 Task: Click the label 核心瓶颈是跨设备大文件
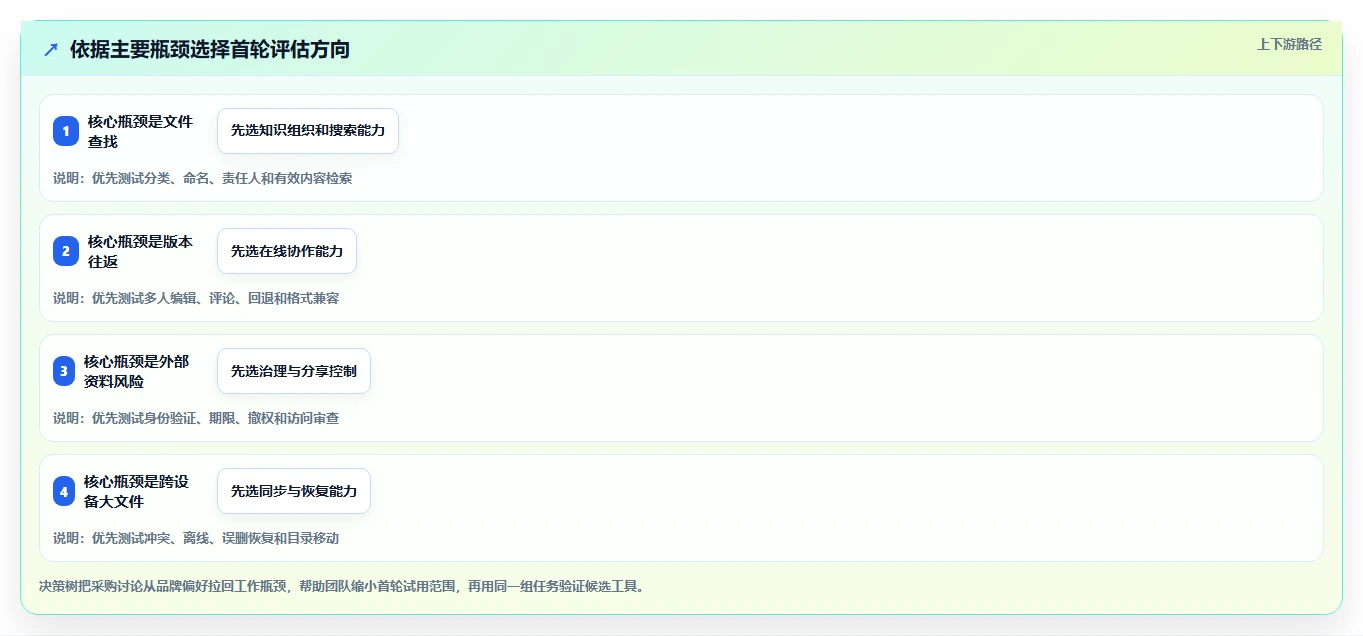click(x=136, y=491)
